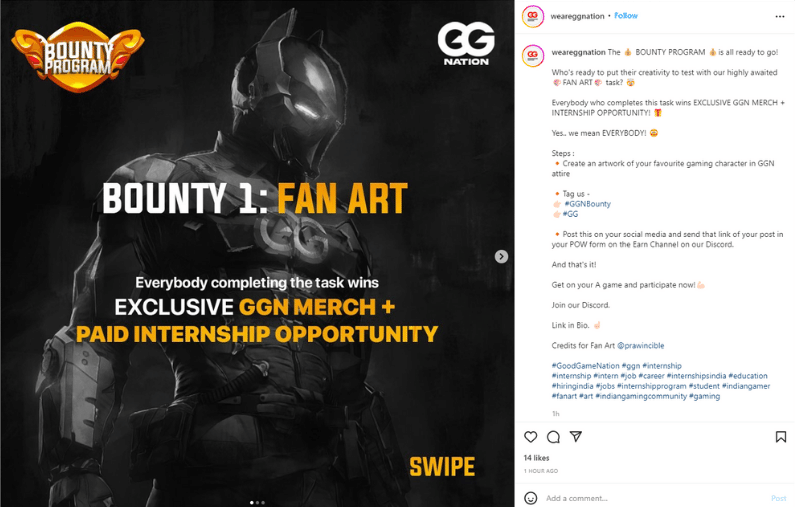Submit comment with the Post button
This screenshot has width=795, height=507.
click(778, 498)
